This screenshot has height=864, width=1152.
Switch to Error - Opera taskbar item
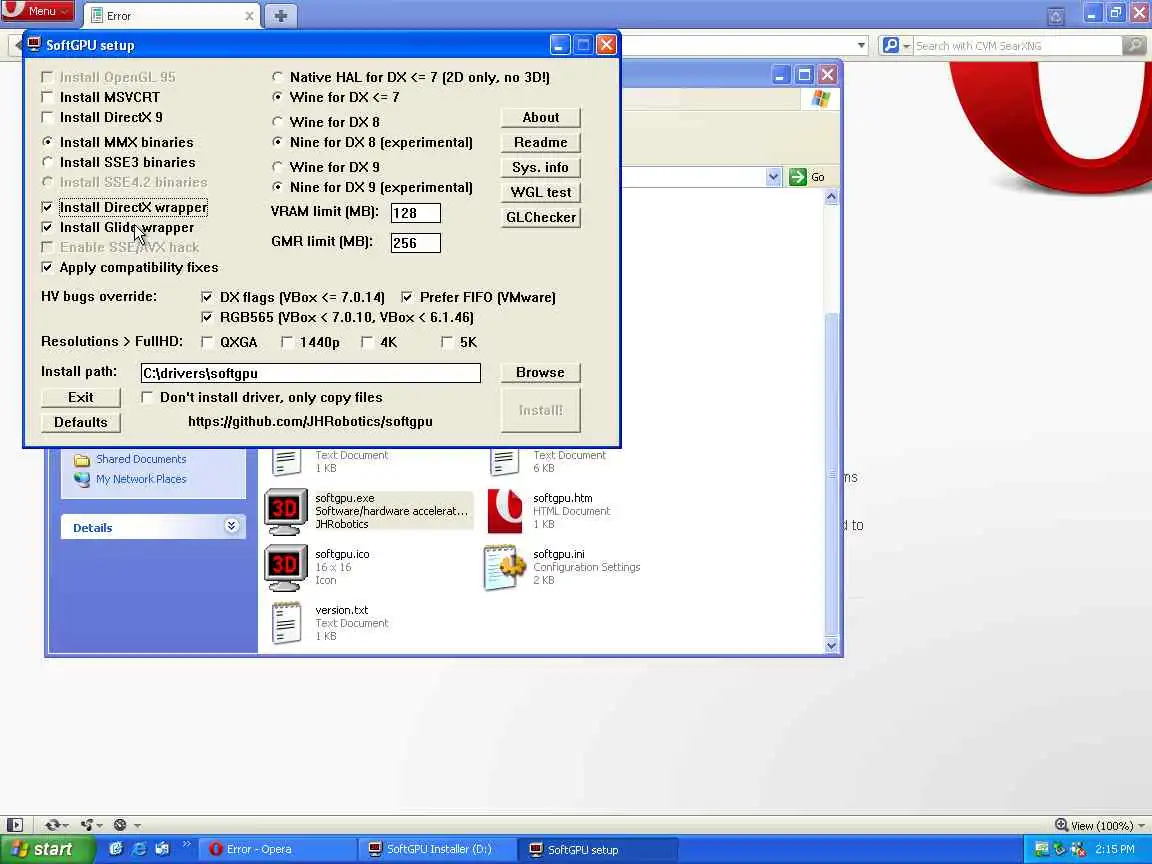click(x=278, y=849)
